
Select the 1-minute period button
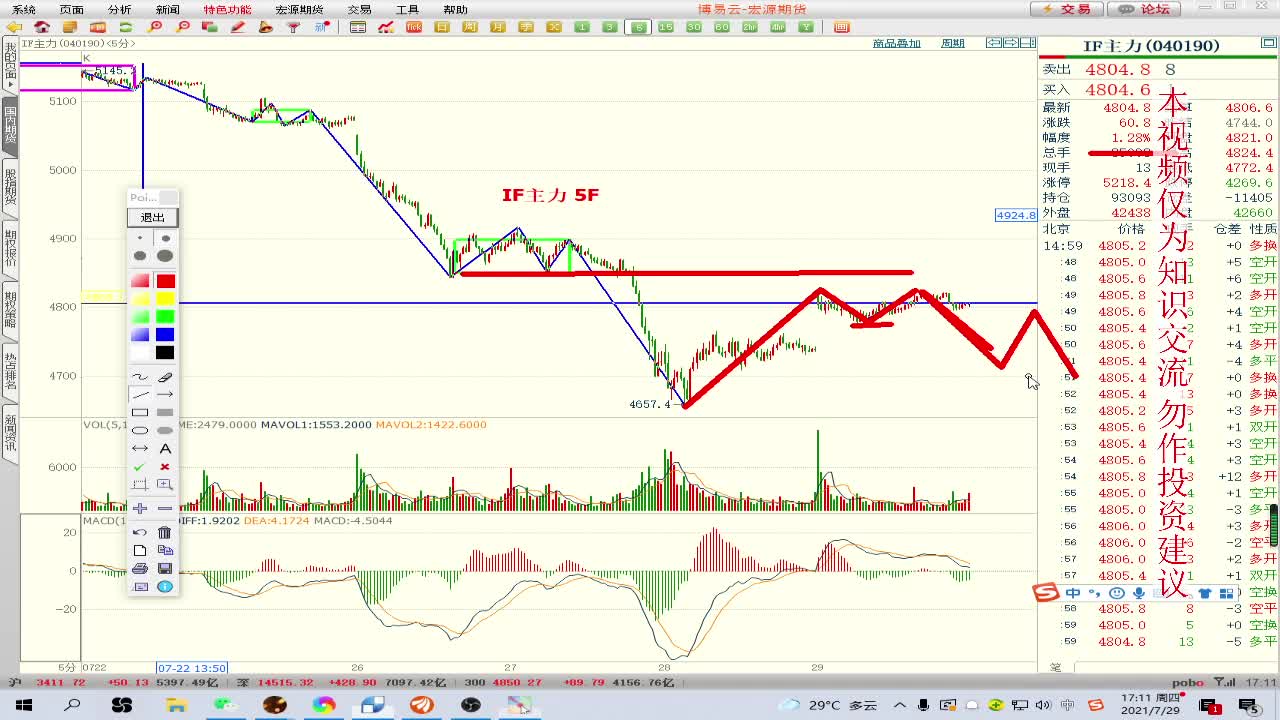point(582,27)
